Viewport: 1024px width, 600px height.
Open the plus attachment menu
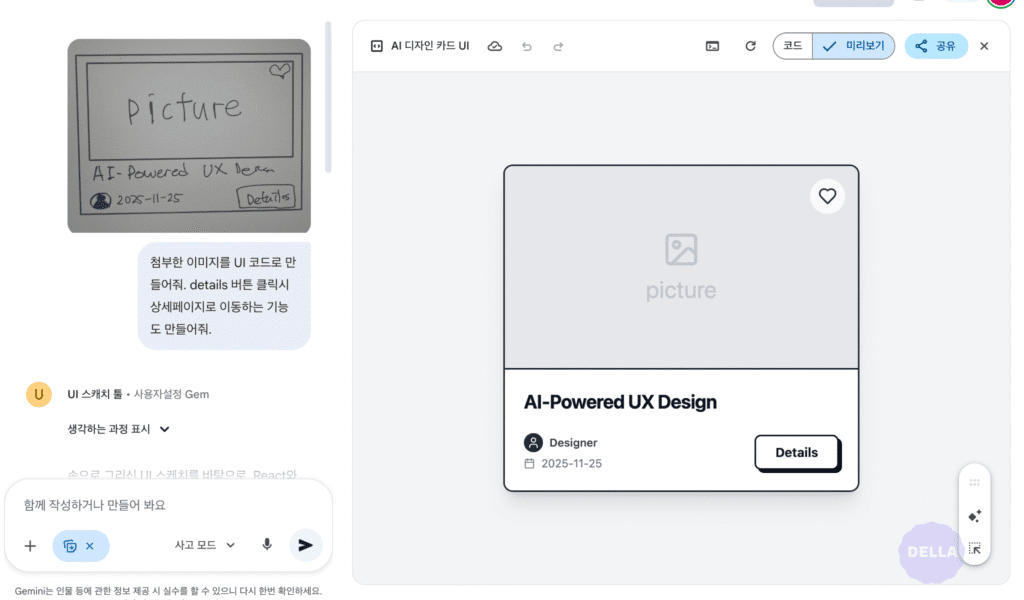(x=30, y=546)
